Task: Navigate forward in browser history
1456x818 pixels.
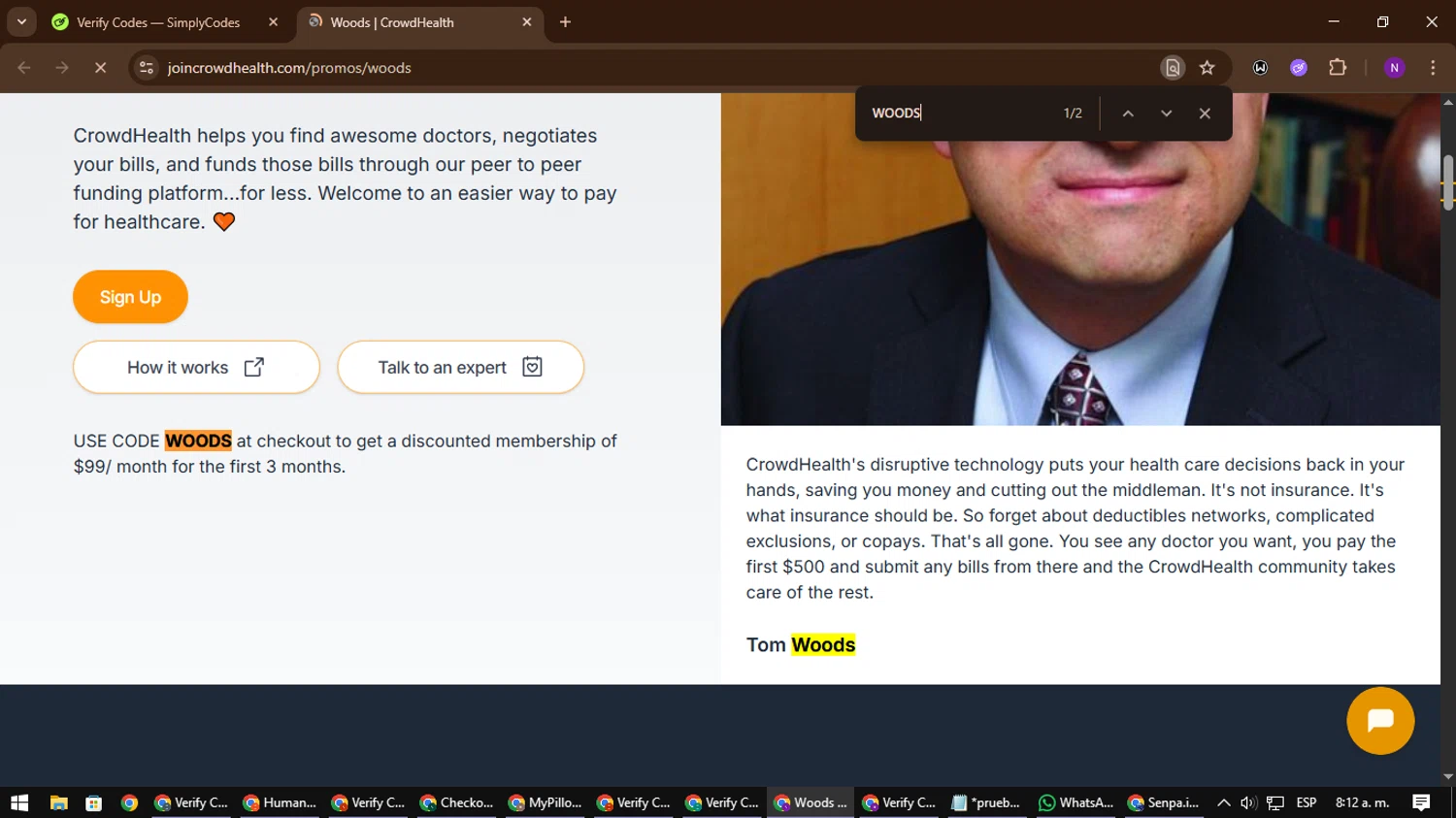Action: click(62, 68)
